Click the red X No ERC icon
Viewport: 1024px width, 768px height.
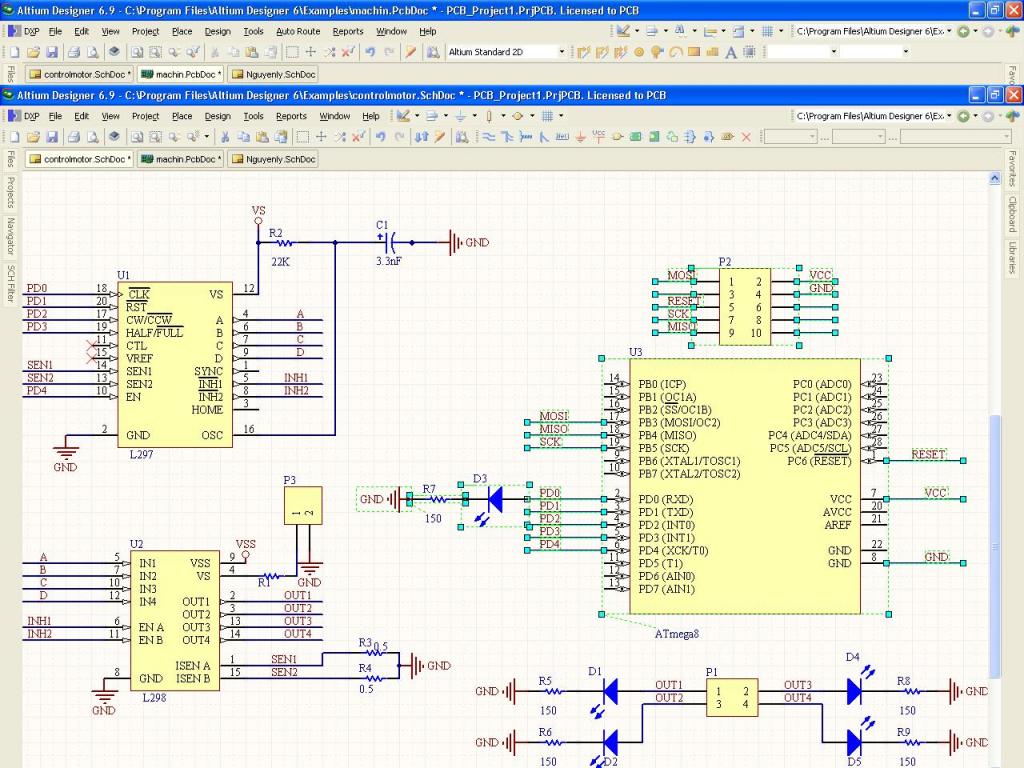point(745,136)
